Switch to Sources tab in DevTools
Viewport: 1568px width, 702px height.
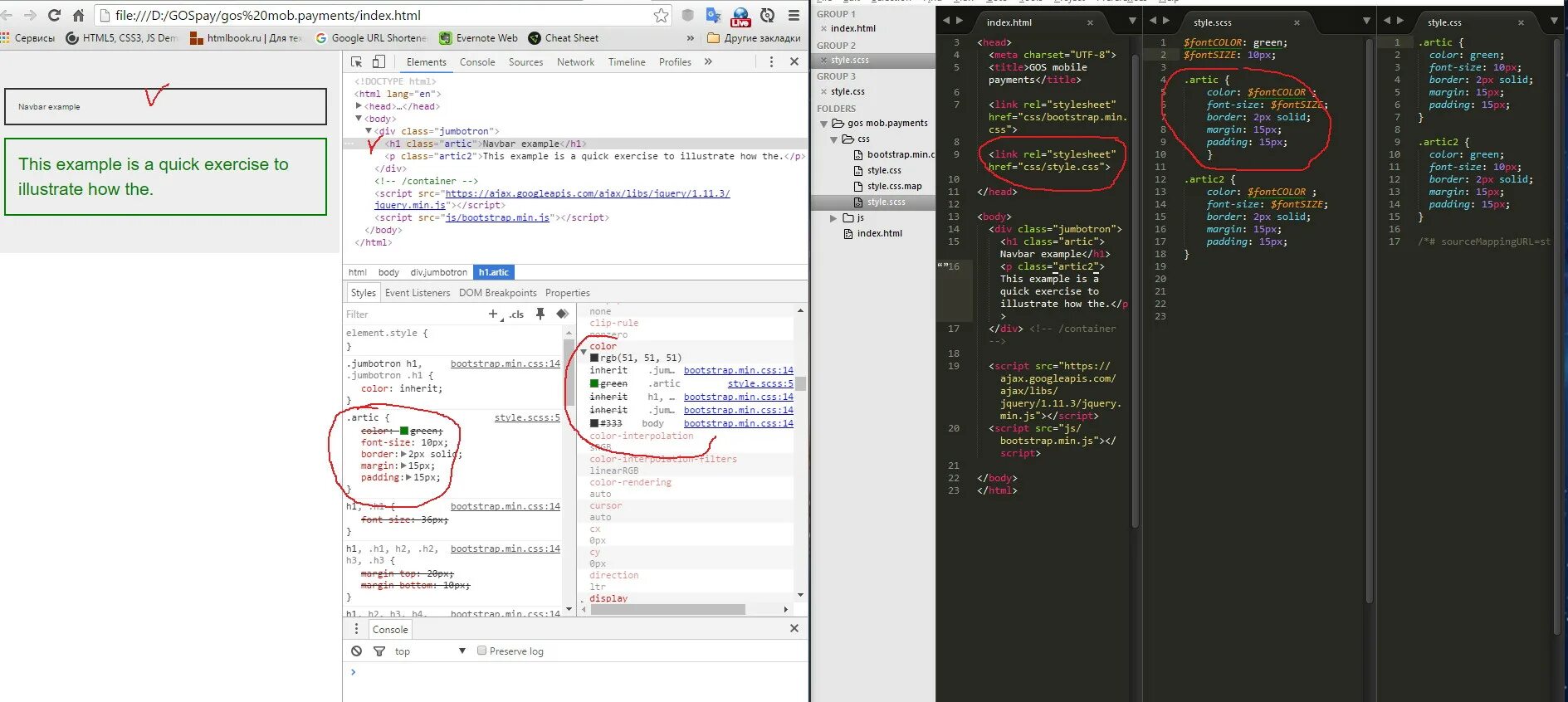tap(525, 62)
